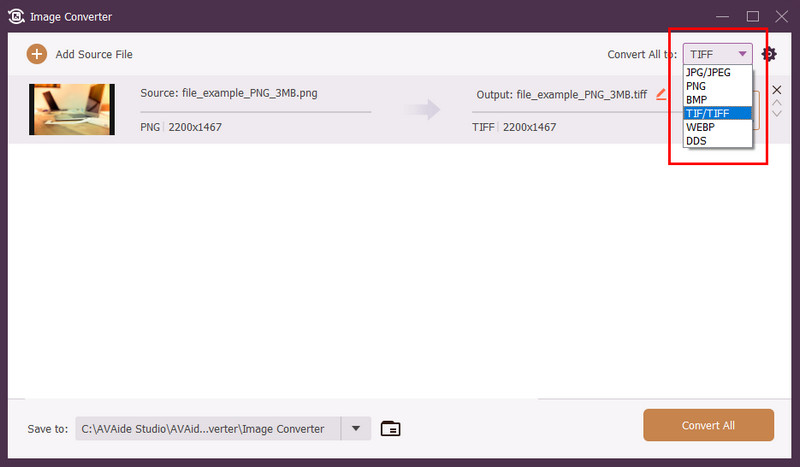This screenshot has width=800, height=467.
Task: Click the file_example_PNG_3MB thumbnail preview
Action: tap(70, 109)
